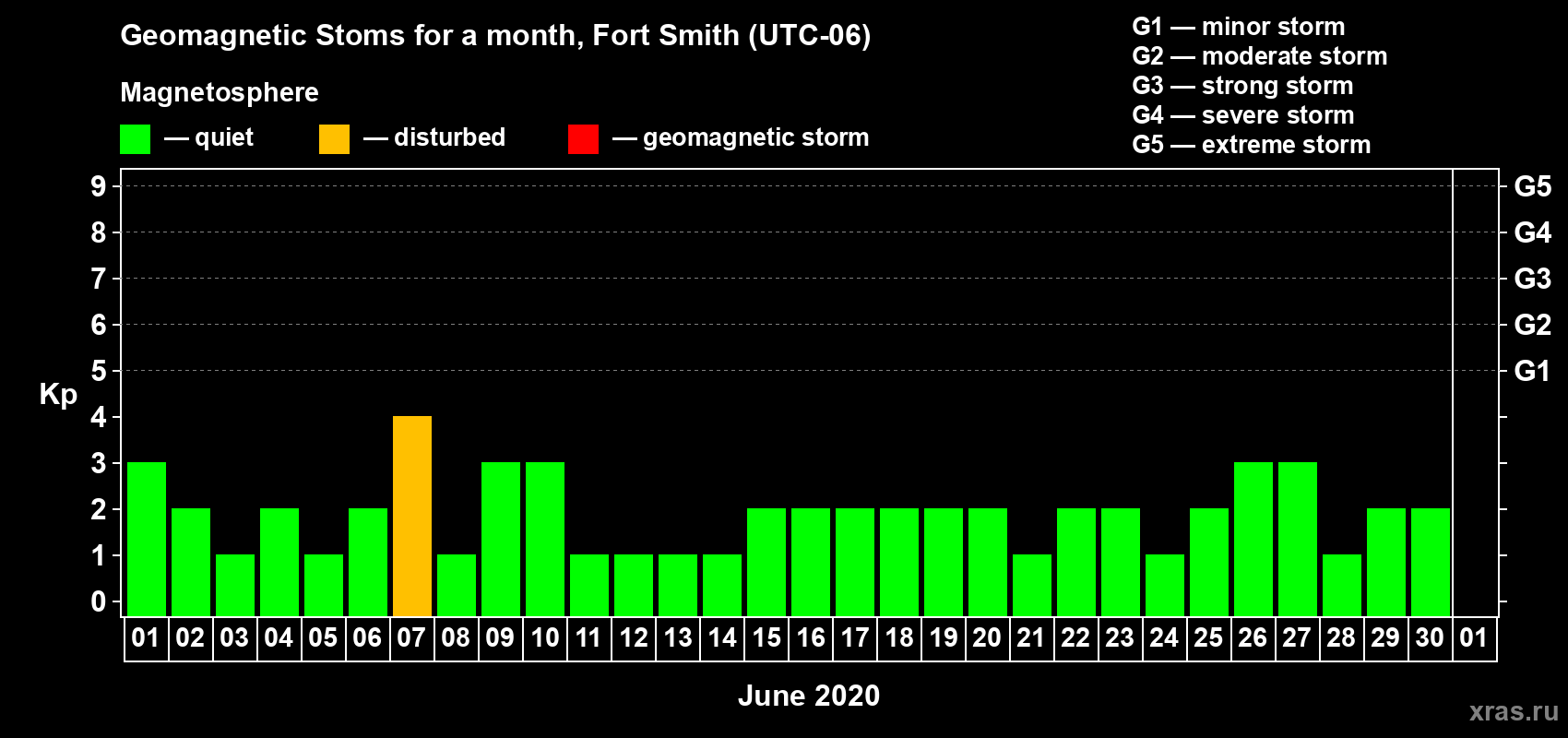Click date label 27 on x-axis
1568x738 pixels.
1297,637
